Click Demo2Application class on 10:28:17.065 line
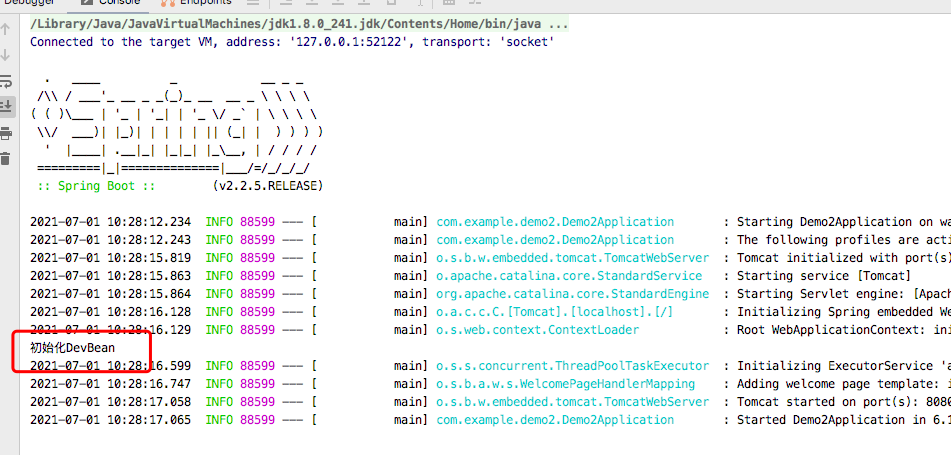Image resolution: width=951 pixels, height=455 pixels. 555,420
